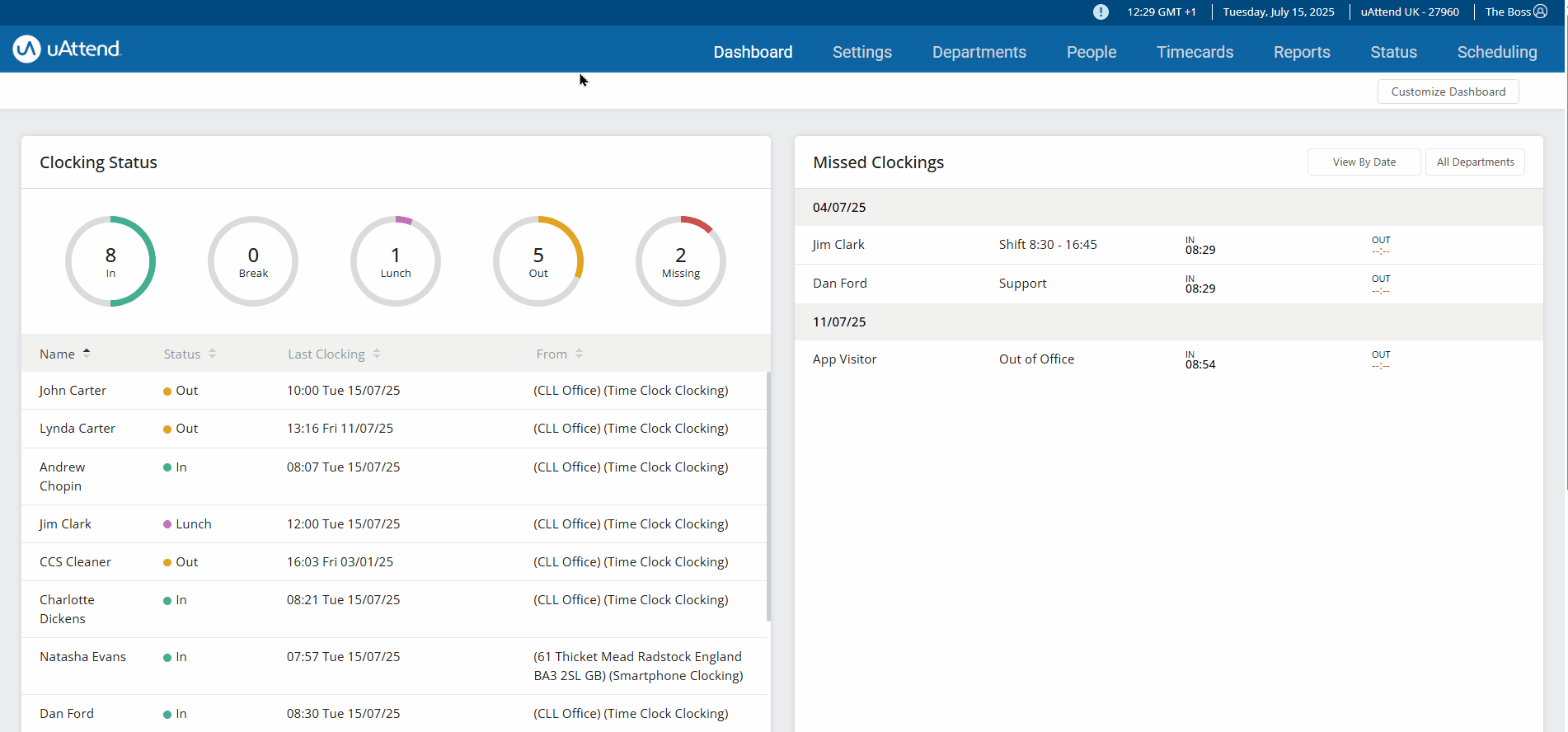
Task: Open The Boss user profile icon
Action: [x=1540, y=12]
